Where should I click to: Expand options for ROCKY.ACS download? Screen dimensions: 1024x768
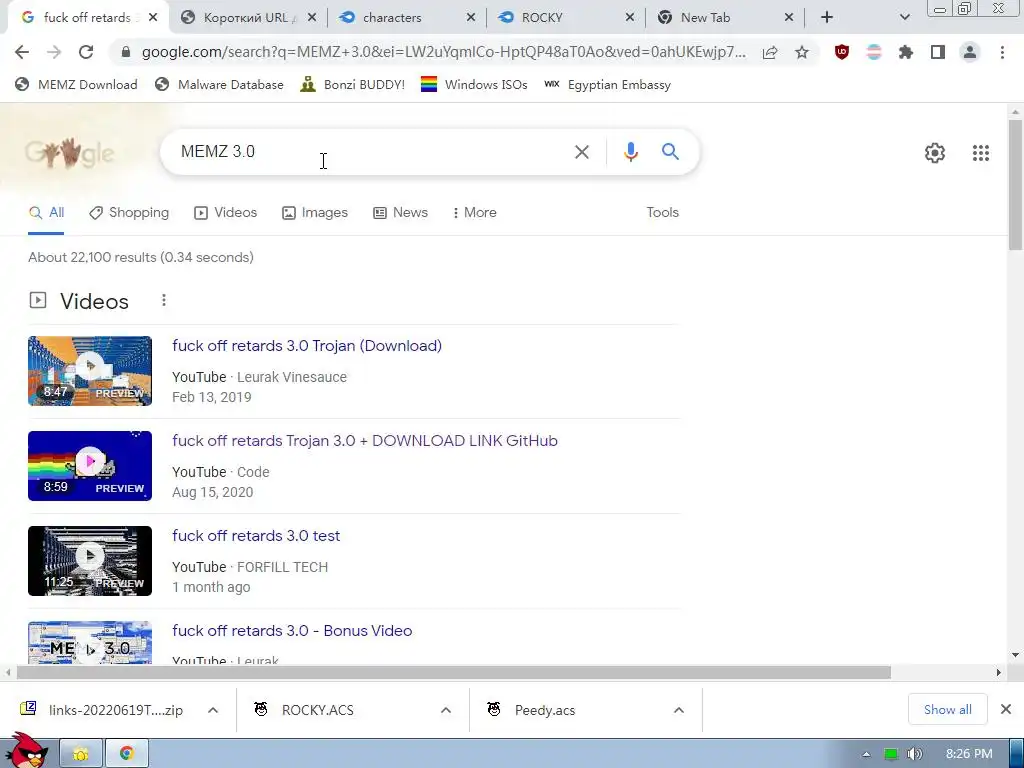[446, 710]
